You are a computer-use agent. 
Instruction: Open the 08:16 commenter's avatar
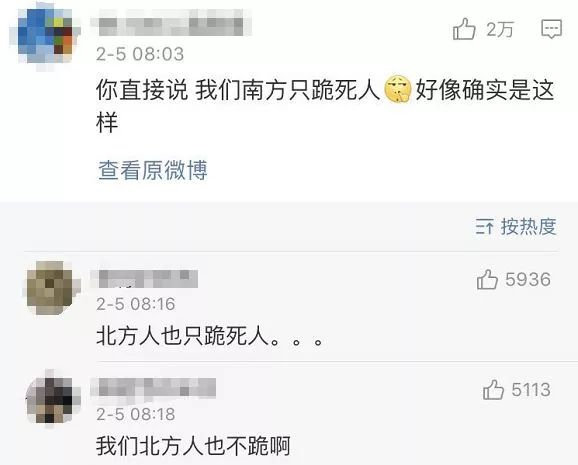click(x=51, y=288)
